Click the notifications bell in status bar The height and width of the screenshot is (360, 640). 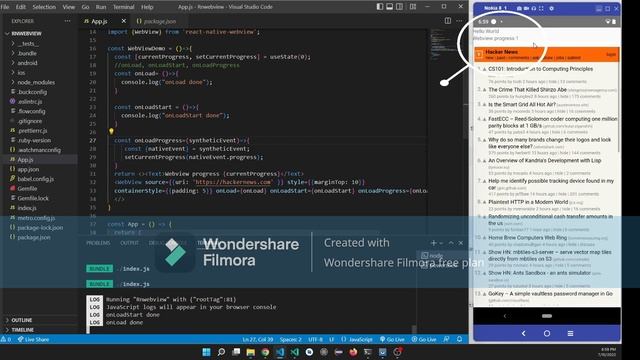coord(459,339)
